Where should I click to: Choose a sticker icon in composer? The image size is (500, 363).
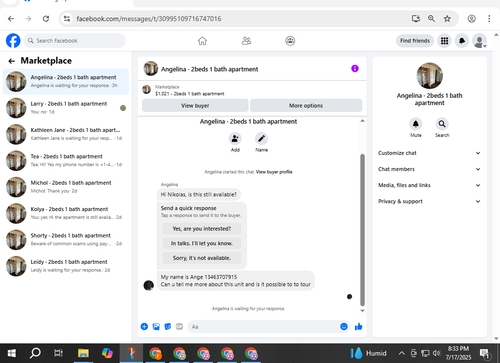(x=168, y=327)
